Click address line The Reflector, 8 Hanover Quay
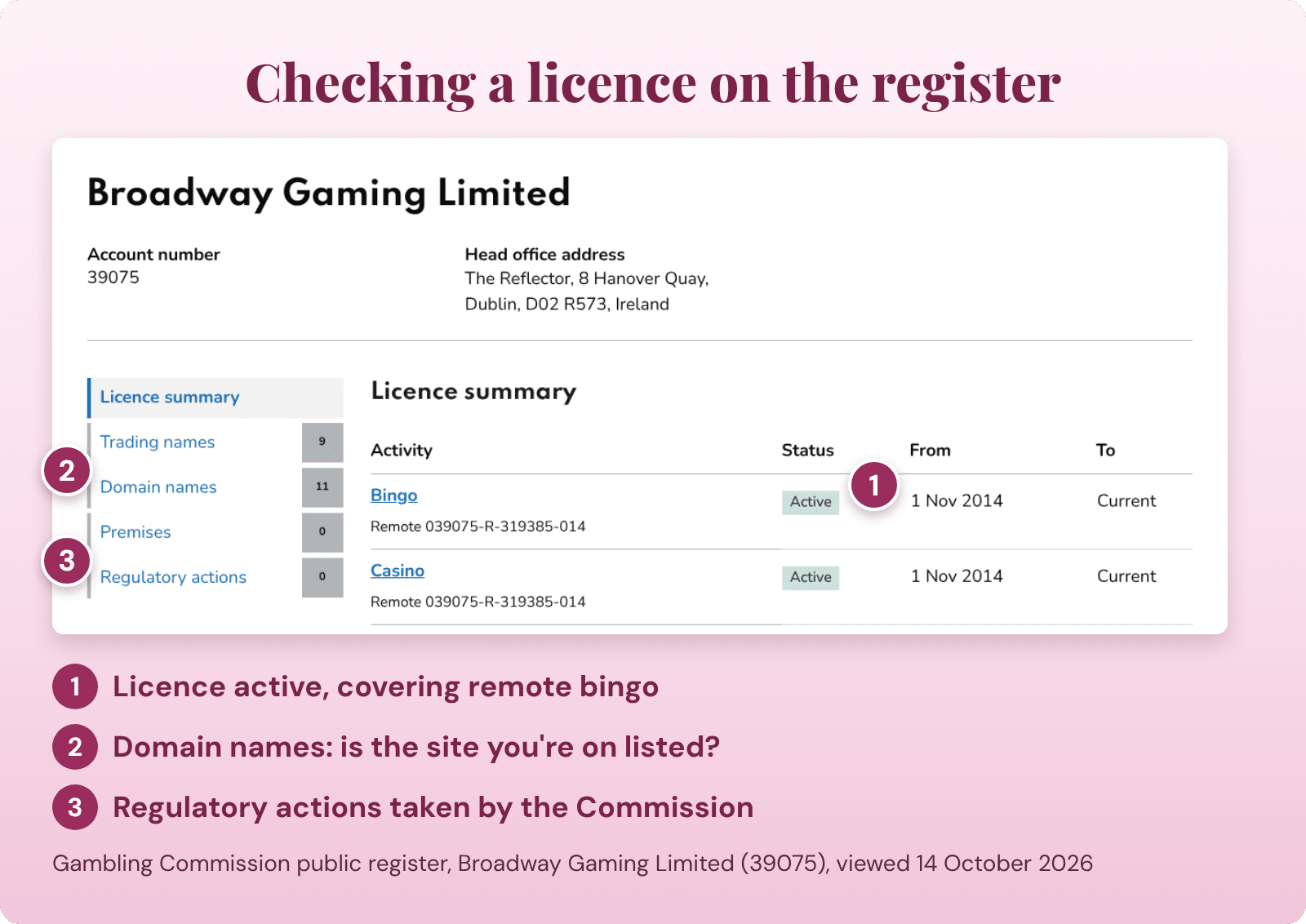 point(587,279)
